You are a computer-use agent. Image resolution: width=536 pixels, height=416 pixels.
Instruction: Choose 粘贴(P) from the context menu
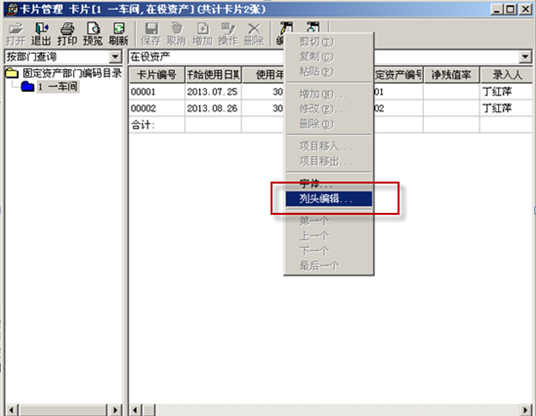329,71
